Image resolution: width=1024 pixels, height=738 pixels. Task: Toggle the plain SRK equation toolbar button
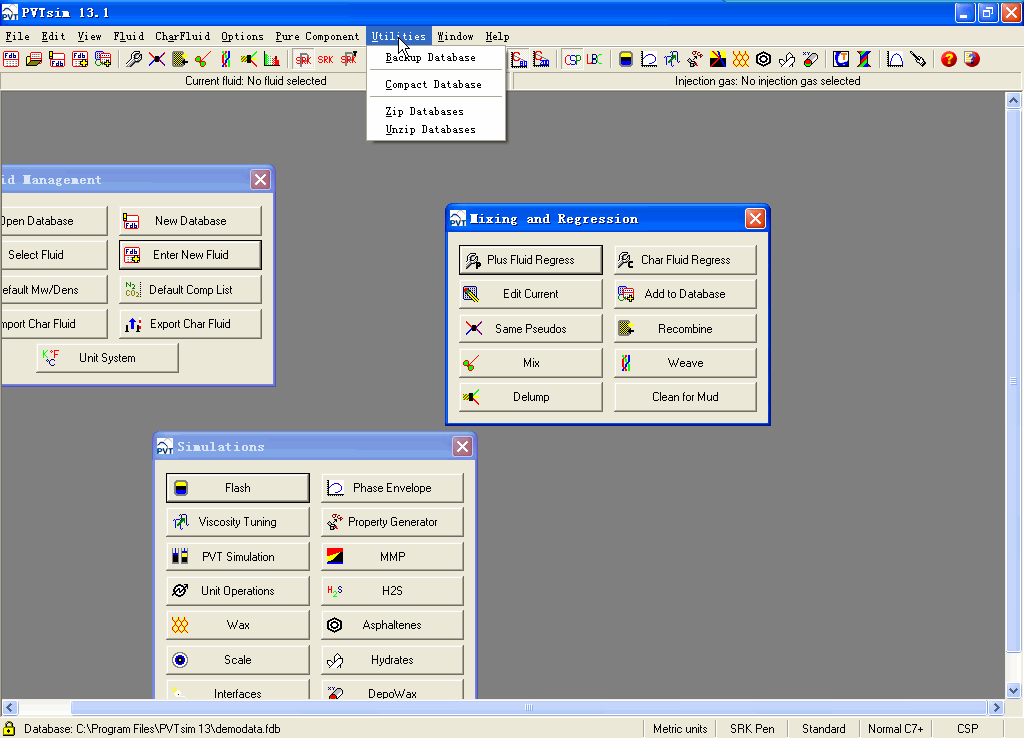click(x=326, y=59)
